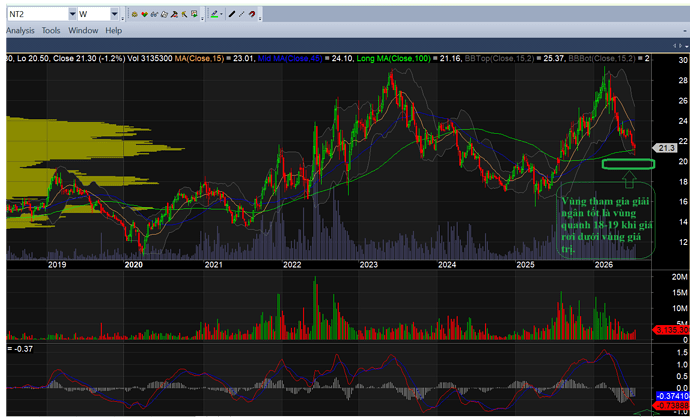This screenshot has height=417, width=690.
Task: Choose the thin line style icon
Action: 242,14
